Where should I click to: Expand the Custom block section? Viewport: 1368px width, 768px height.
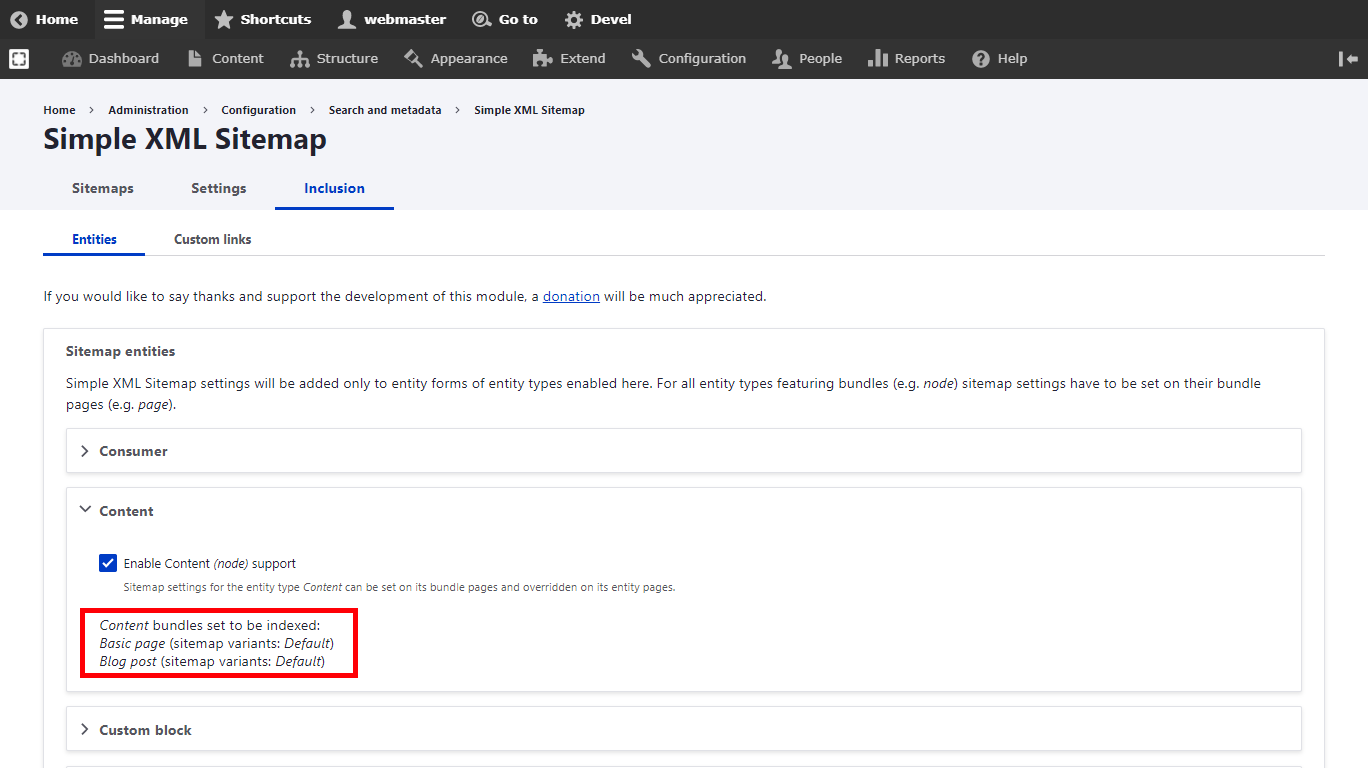pos(145,730)
